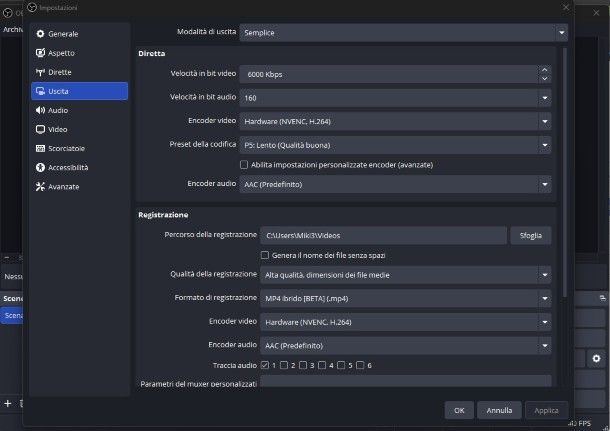Screen dimensions: 610x431
Task: Expand the Formato di registrazione dropdown
Action: [x=404, y=298]
